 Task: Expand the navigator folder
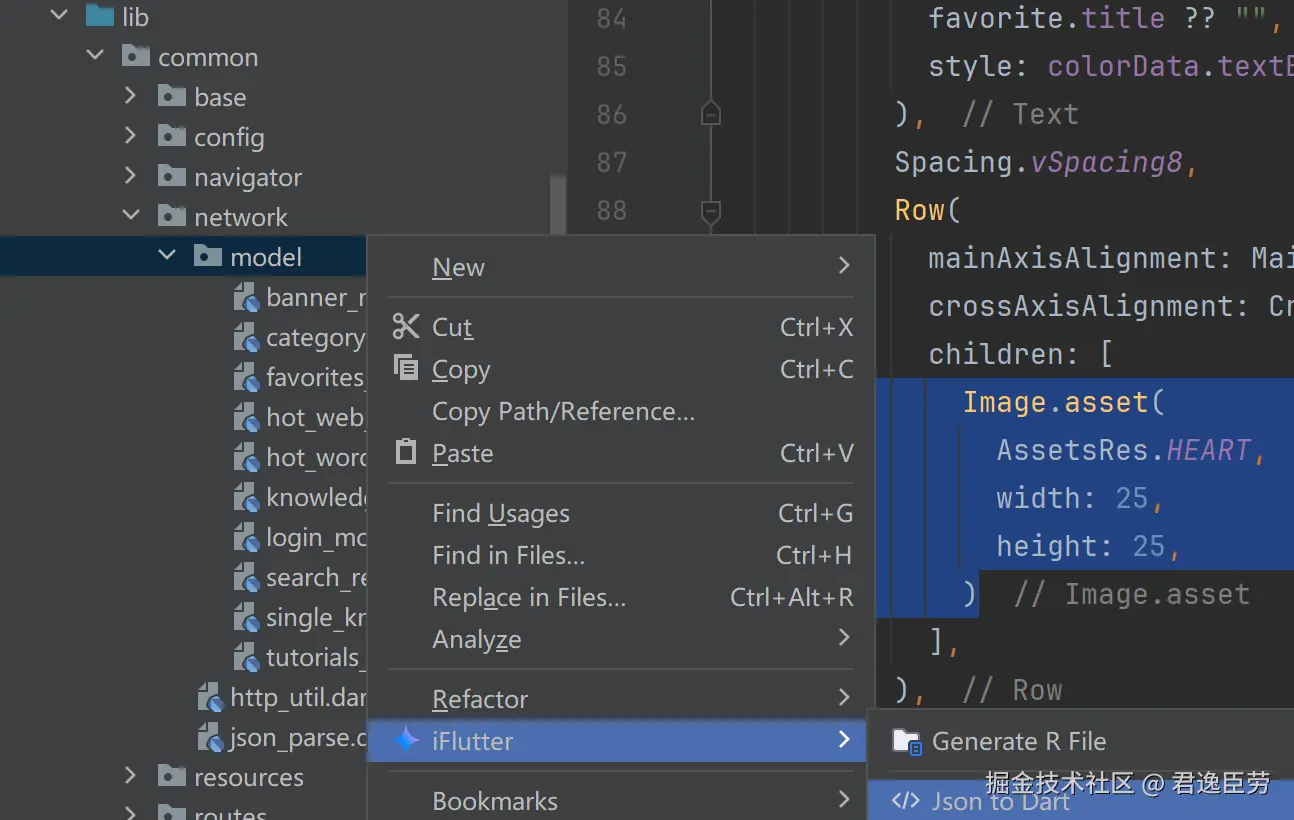click(x=130, y=176)
